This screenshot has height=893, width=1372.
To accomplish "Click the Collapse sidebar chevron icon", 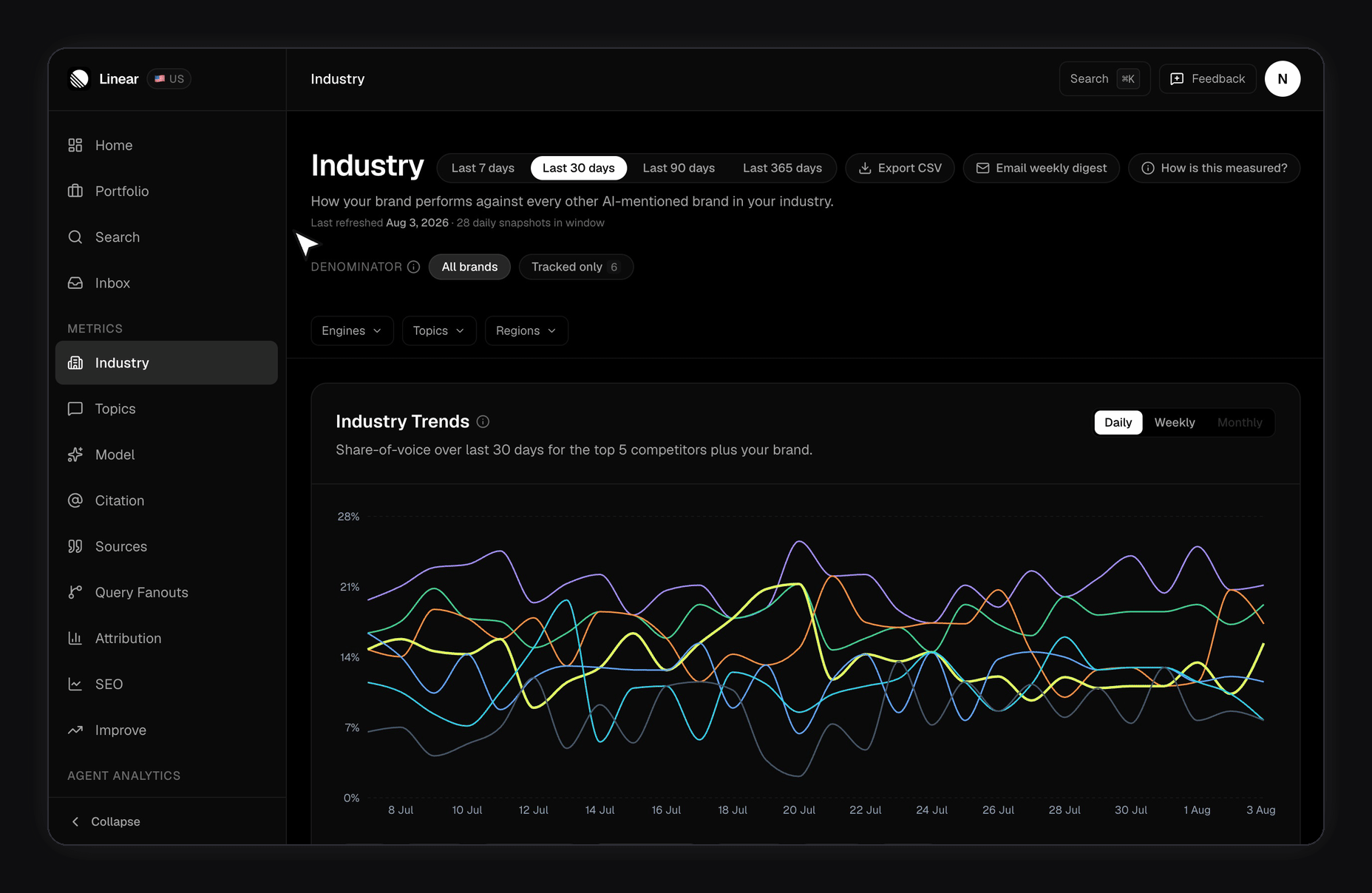I will coord(75,821).
